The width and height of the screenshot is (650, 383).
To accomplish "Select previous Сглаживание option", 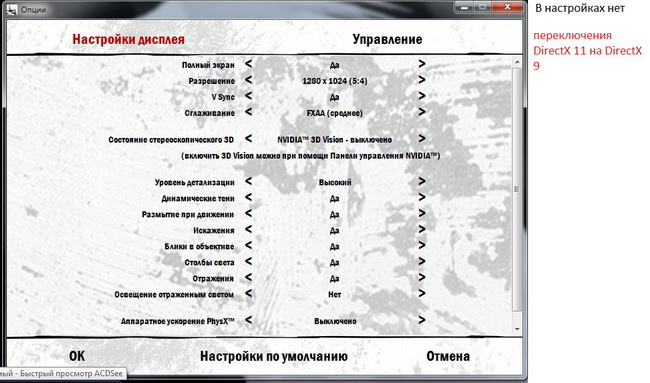I will pyautogui.click(x=248, y=112).
